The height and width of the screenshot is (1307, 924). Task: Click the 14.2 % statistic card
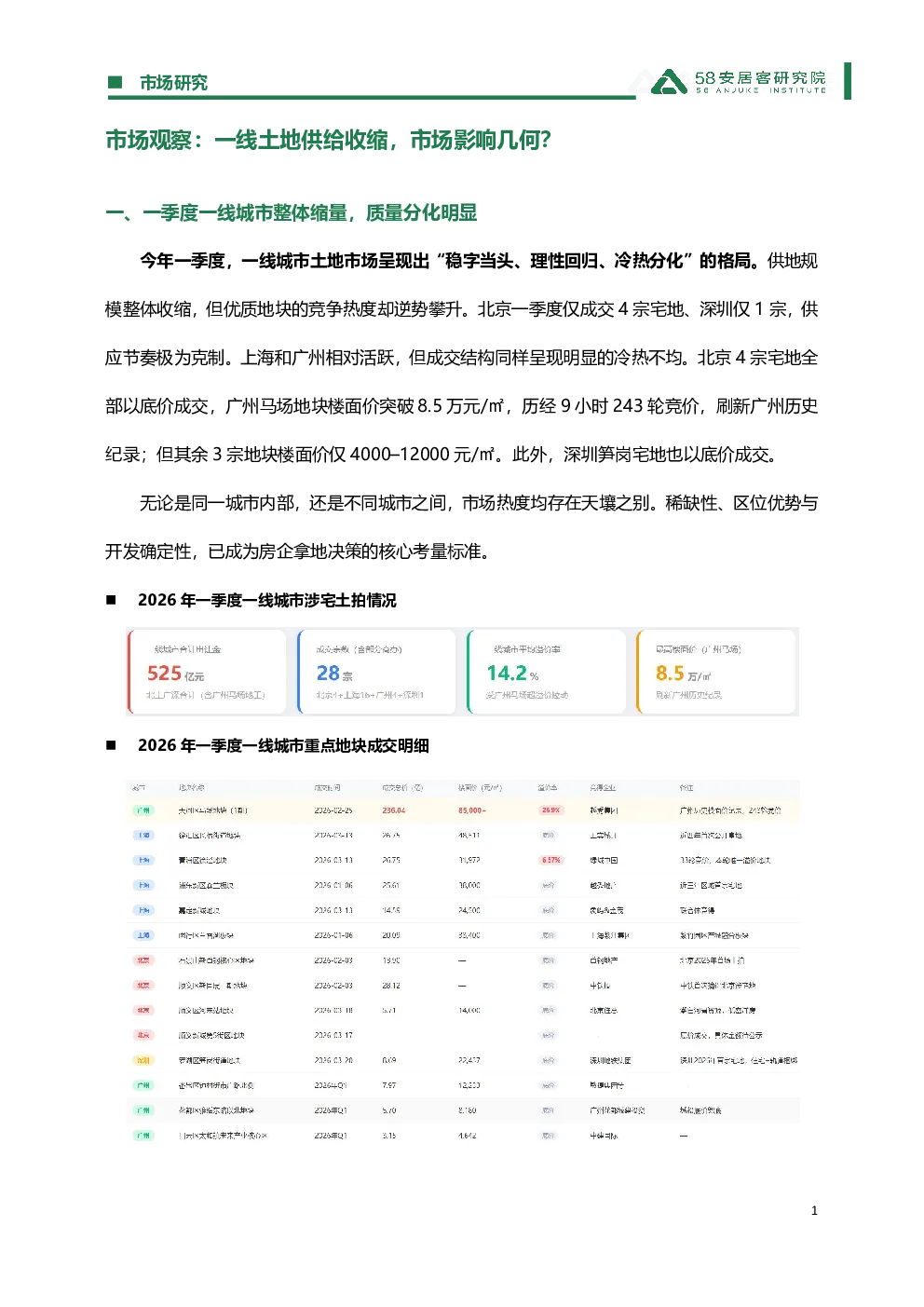tap(547, 672)
